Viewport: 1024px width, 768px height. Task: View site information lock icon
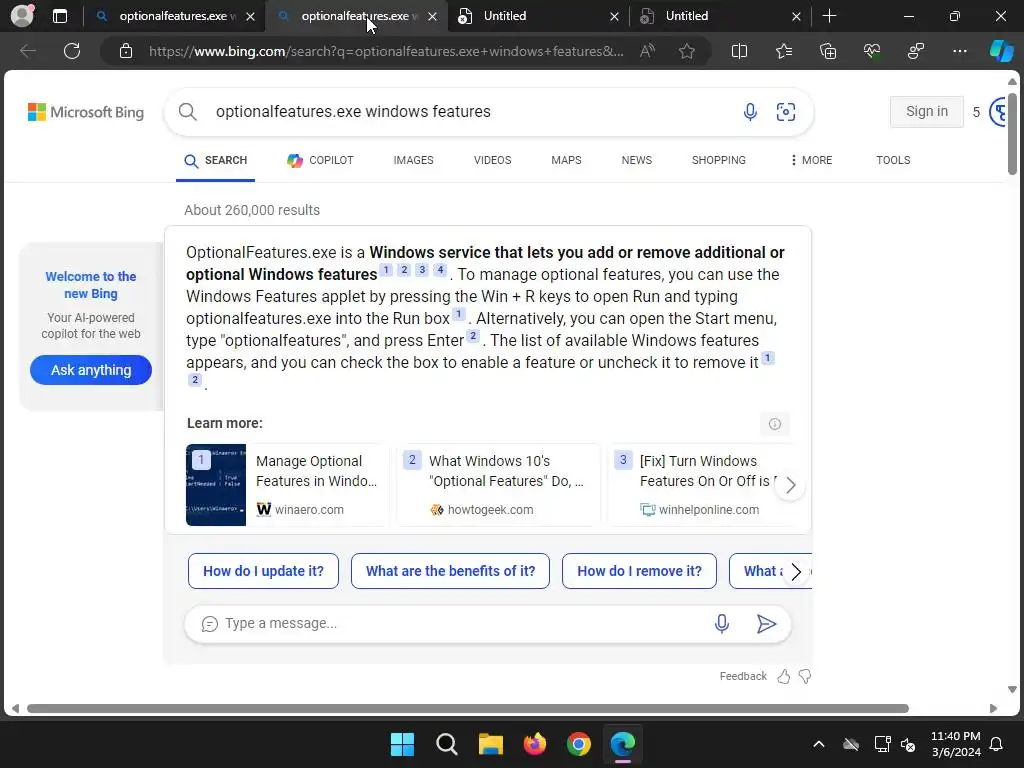126,51
